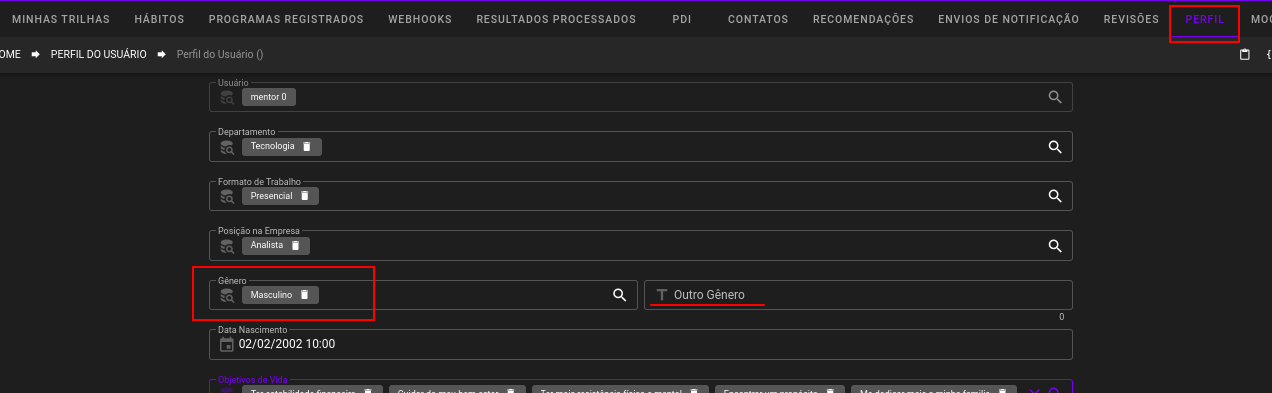Click the database lookup icon in Gênero field
Image resolution: width=1272 pixels, height=393 pixels.
click(x=227, y=295)
